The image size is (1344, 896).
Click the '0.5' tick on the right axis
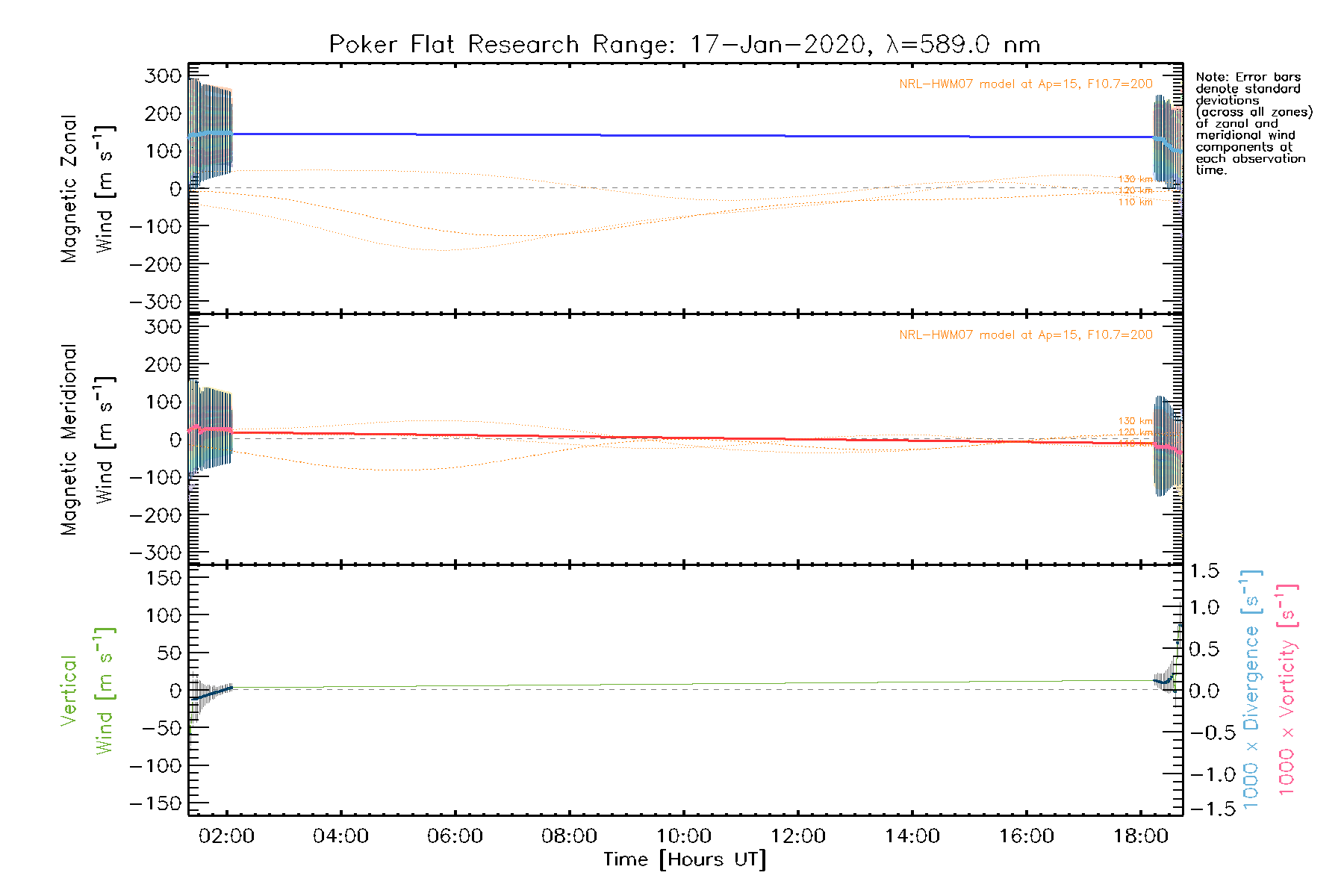pos(1204,649)
